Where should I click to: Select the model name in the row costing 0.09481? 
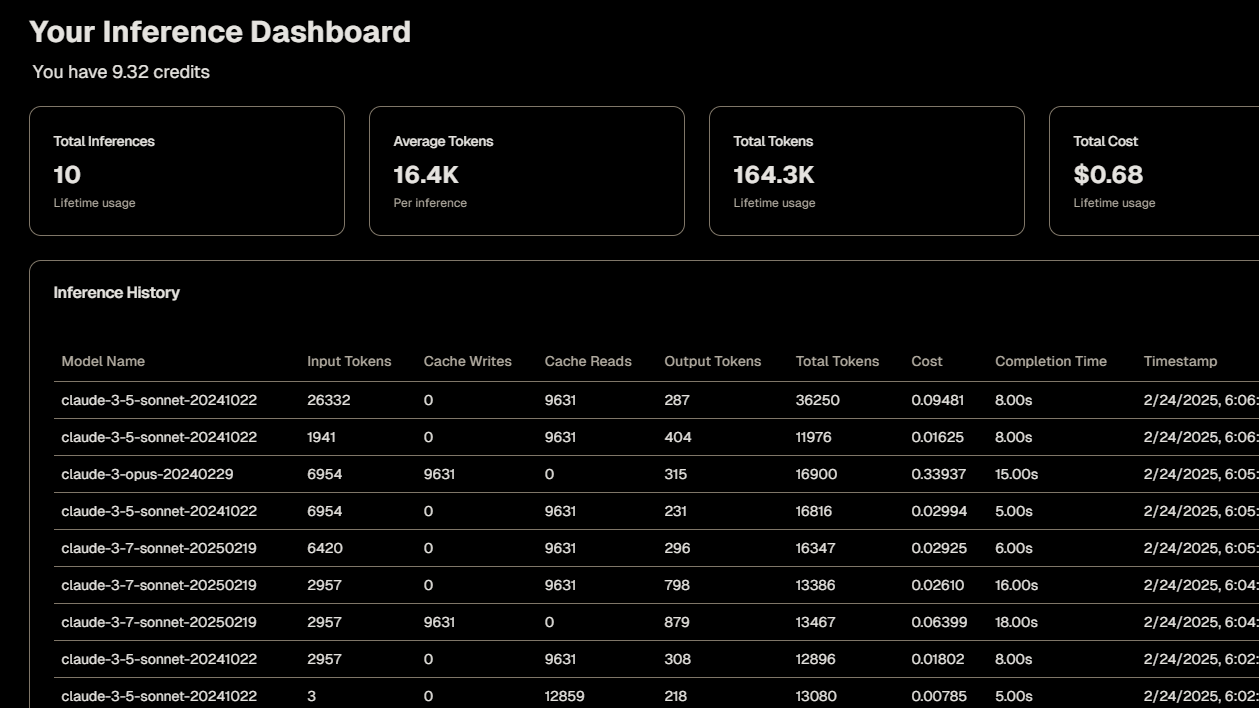tap(159, 400)
